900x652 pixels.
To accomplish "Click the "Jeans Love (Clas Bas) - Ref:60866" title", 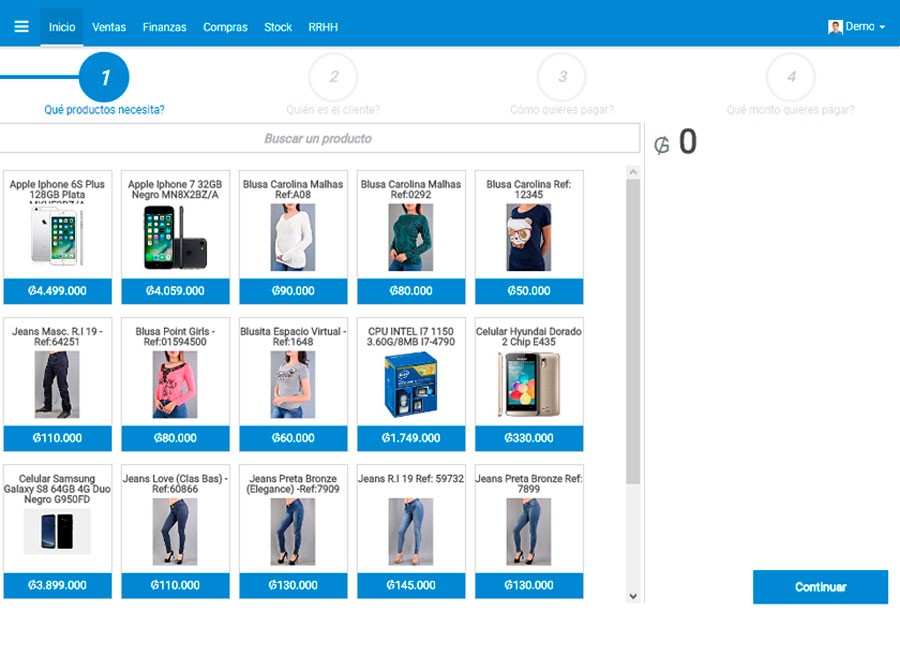I will (175, 484).
